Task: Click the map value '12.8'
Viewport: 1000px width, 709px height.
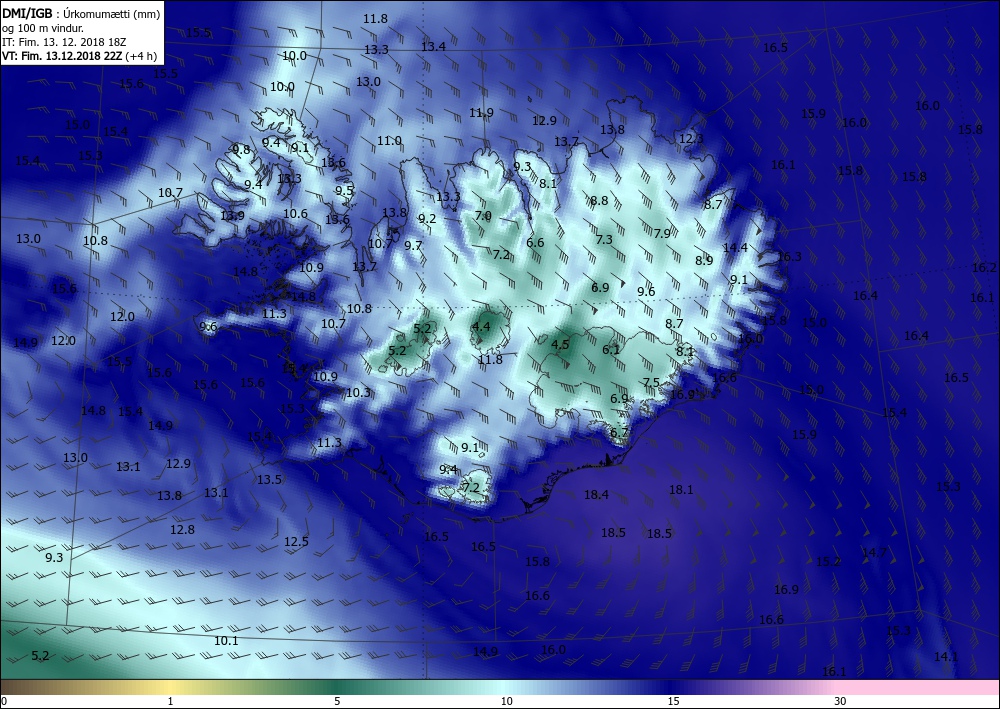Action: pos(182,529)
